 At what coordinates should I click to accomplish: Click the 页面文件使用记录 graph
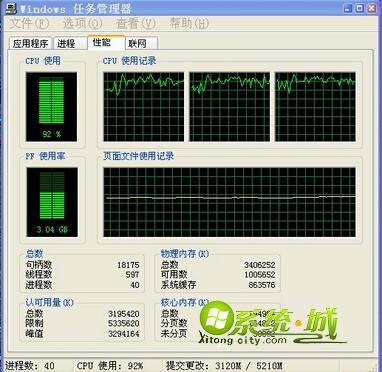click(229, 202)
